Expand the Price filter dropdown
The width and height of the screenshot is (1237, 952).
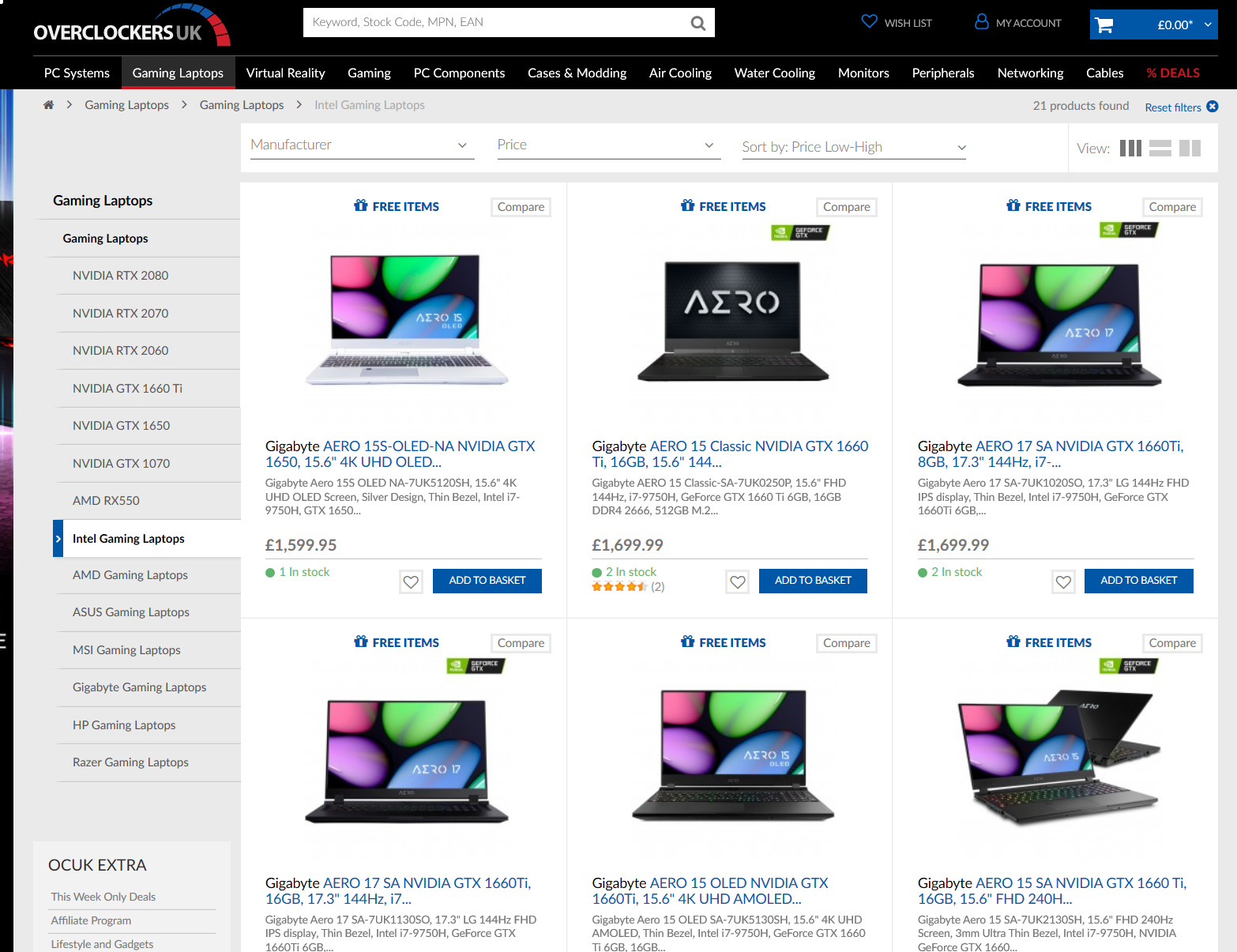coord(608,145)
